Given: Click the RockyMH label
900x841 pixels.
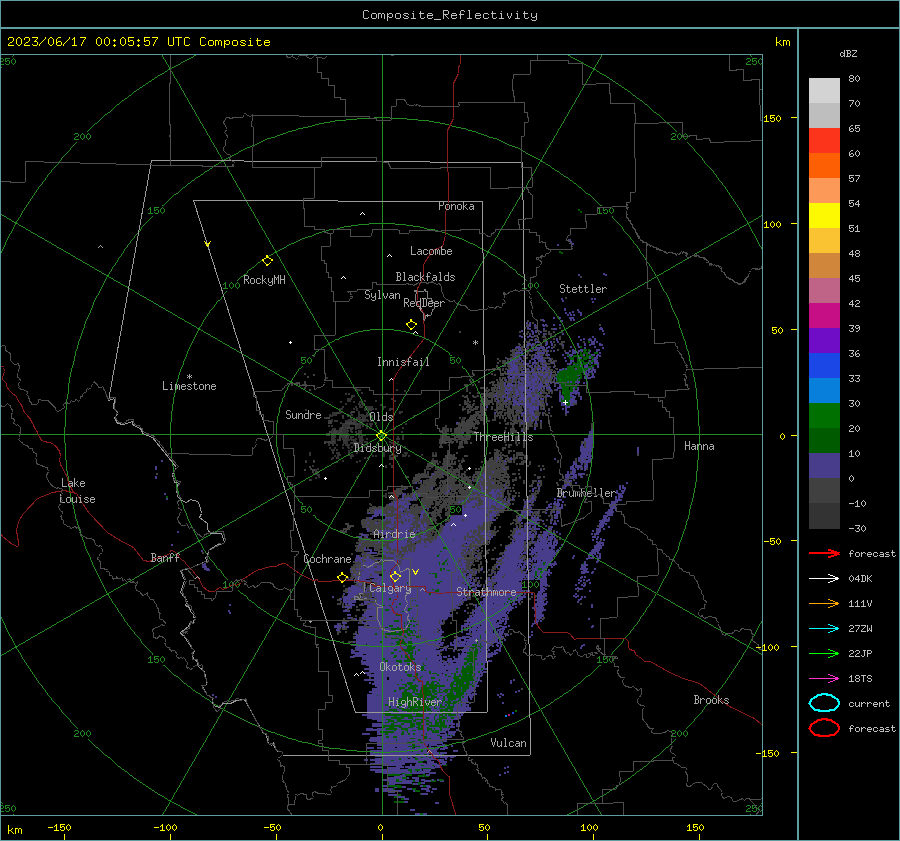Looking at the screenshot, I should click(264, 280).
